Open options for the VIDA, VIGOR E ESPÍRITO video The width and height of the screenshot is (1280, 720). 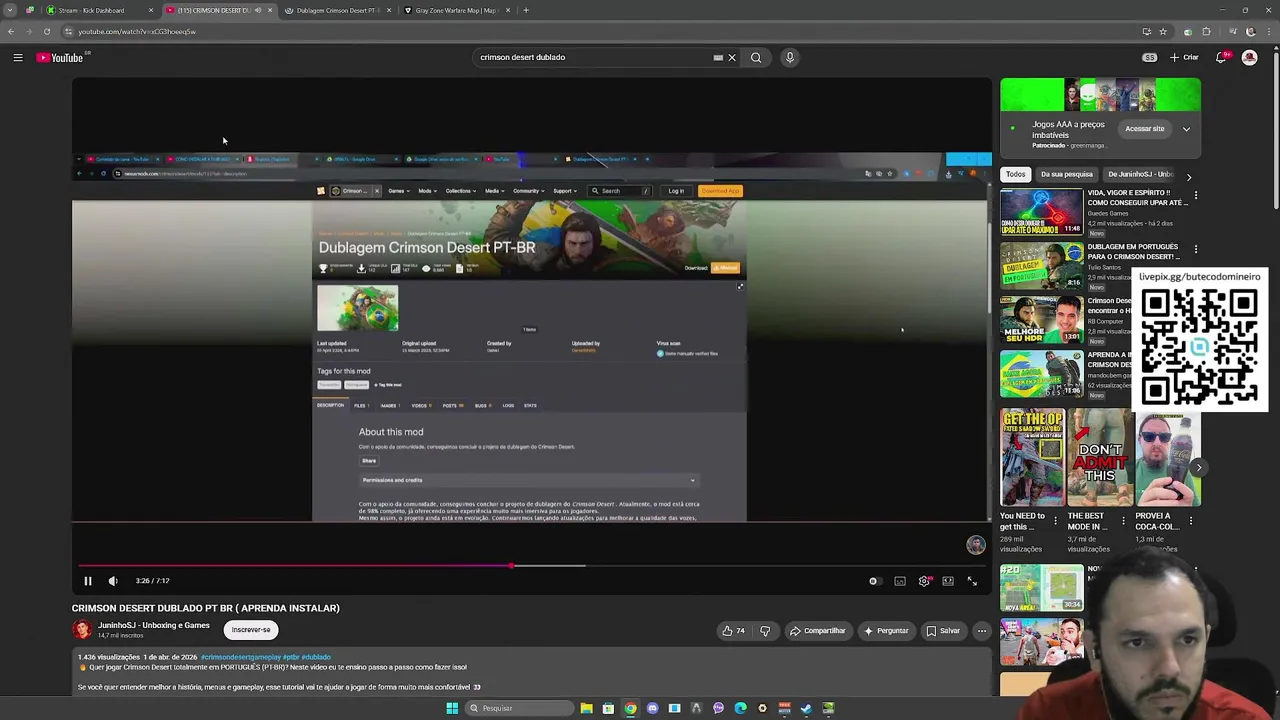click(x=1196, y=195)
